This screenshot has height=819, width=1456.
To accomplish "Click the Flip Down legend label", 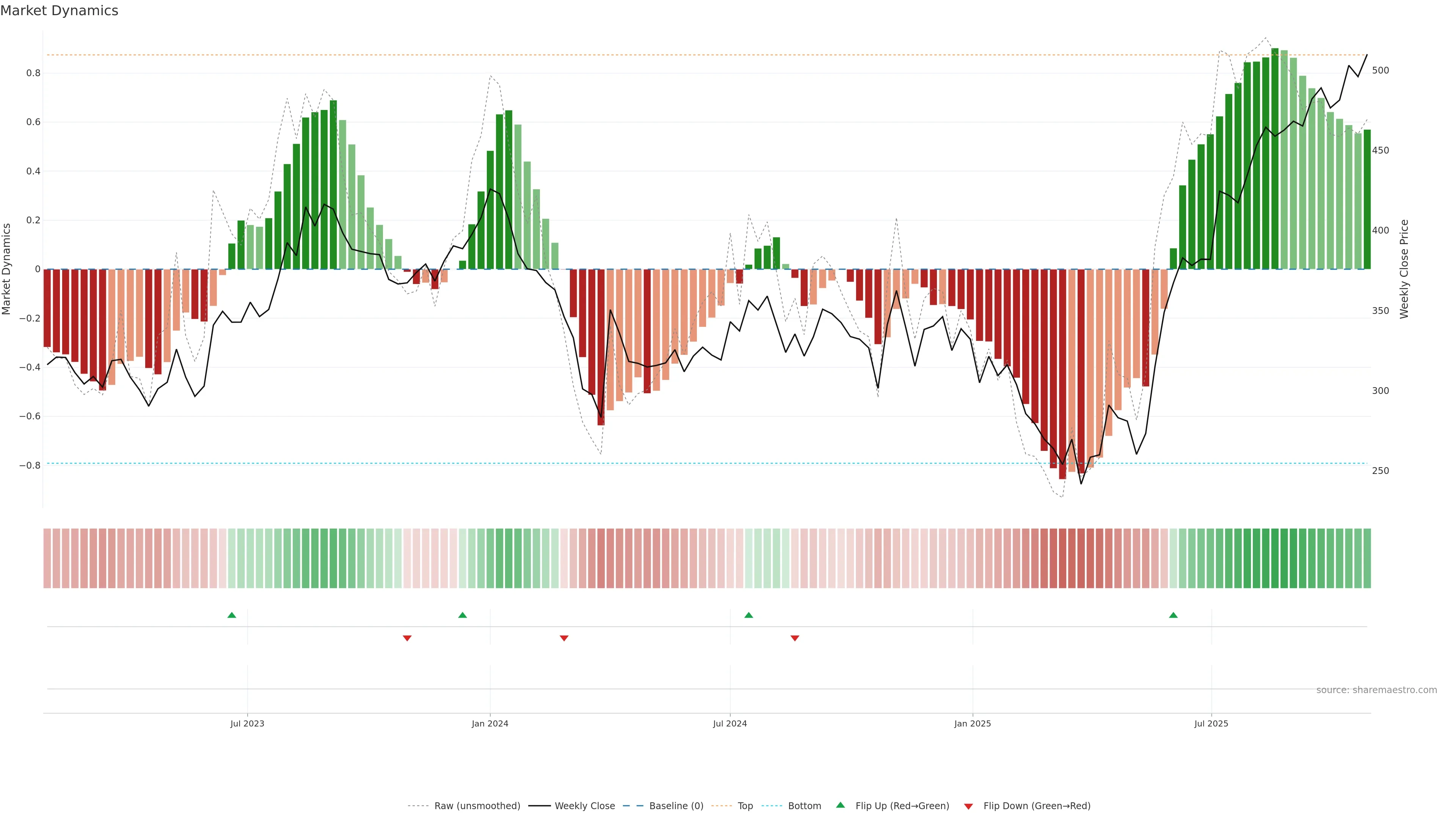I will pos(1037,806).
